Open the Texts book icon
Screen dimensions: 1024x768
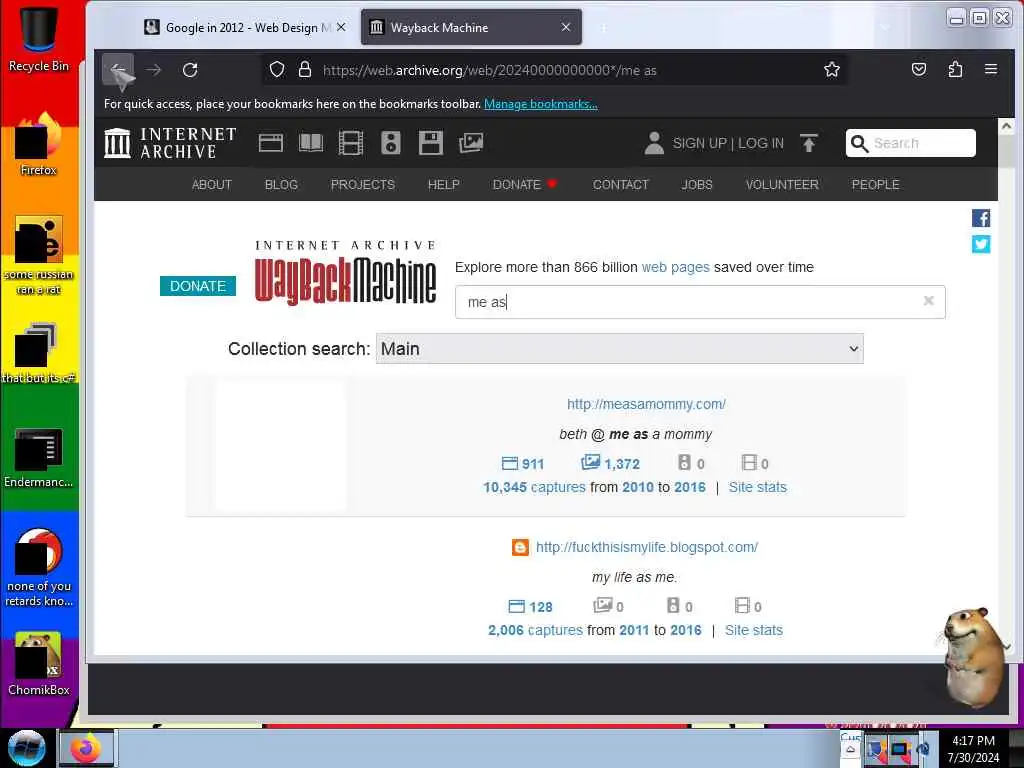[x=311, y=143]
